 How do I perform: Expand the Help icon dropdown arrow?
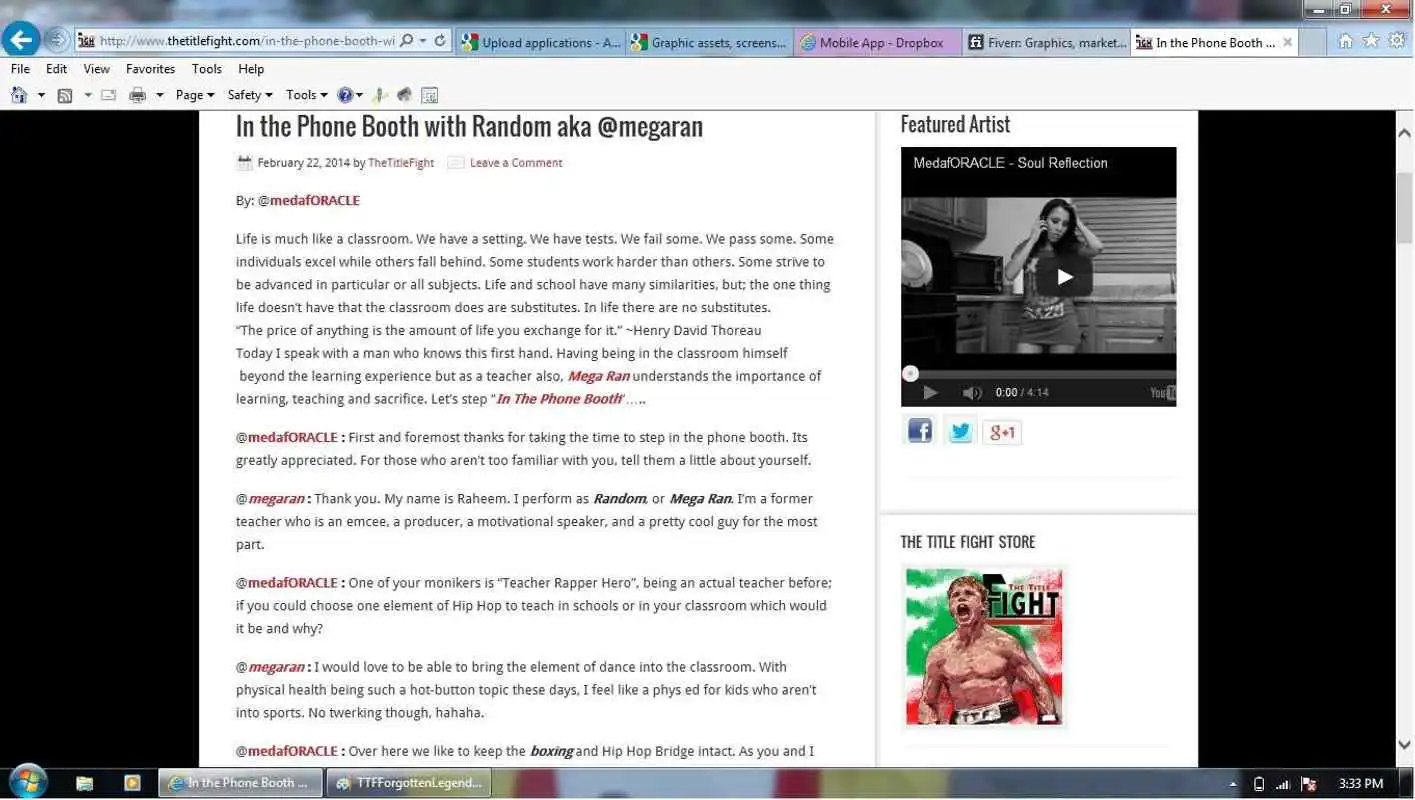(x=361, y=95)
